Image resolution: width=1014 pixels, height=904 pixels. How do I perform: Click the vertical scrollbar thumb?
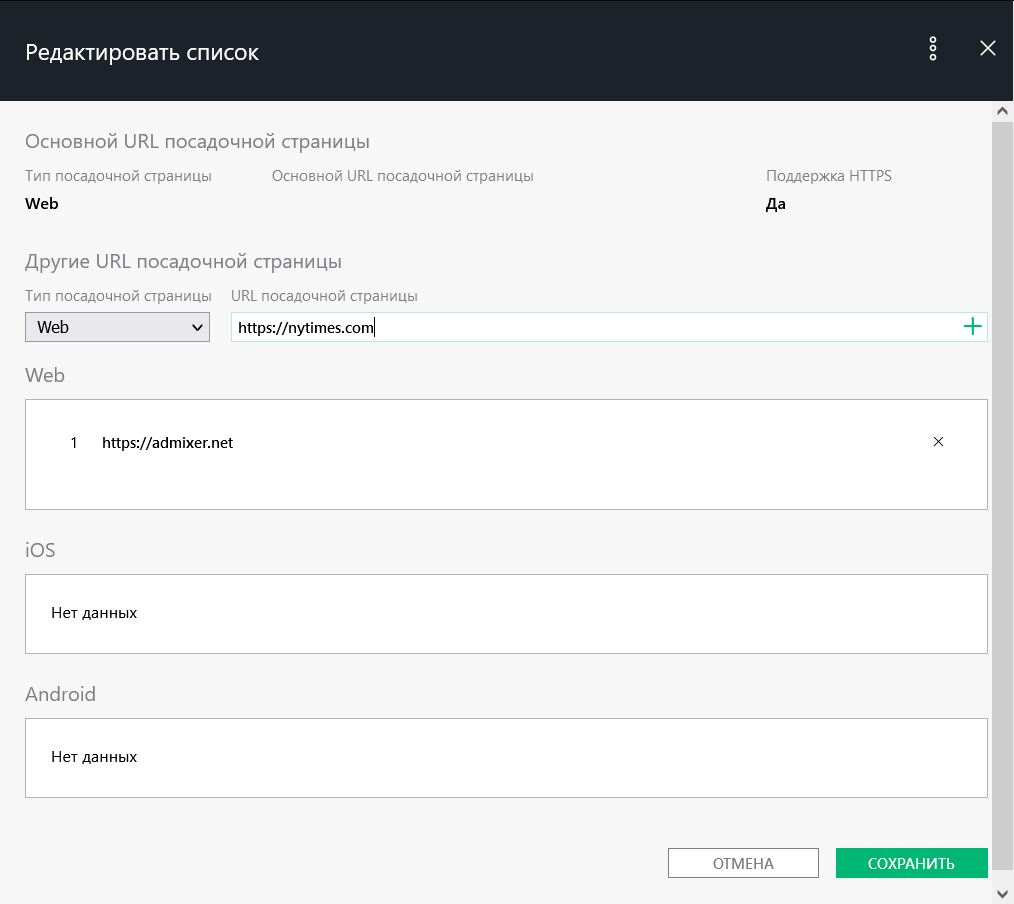pyautogui.click(x=1003, y=480)
